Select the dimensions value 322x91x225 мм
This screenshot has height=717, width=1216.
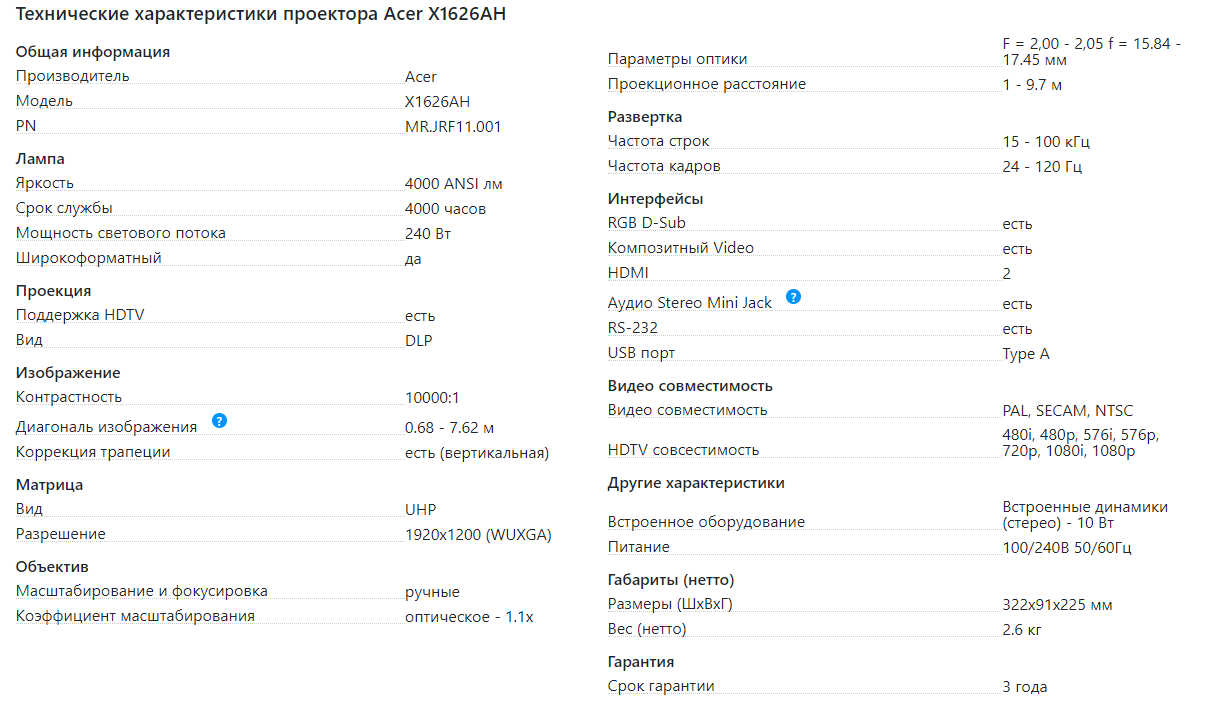[1057, 605]
